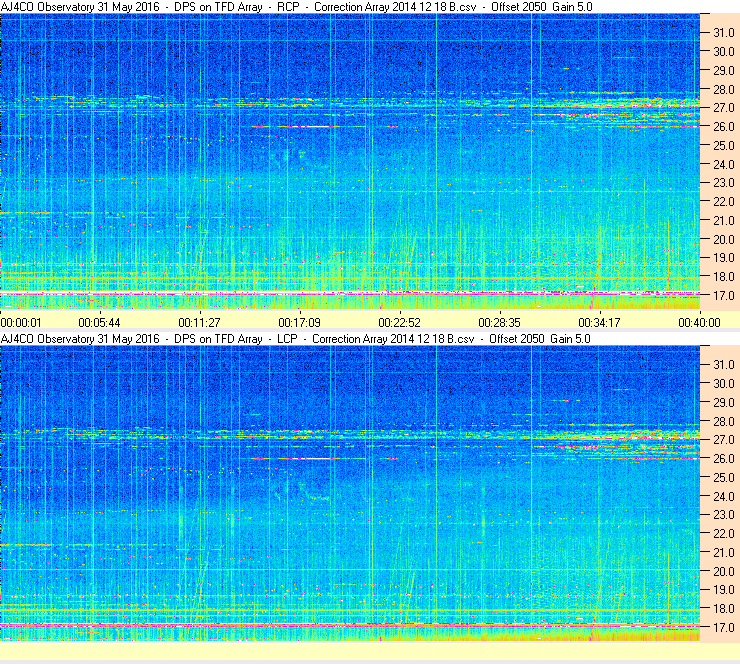Screen dimensions: 740x664
Task: Pick the 21.0 label in RCP panel
Action: 723,221
